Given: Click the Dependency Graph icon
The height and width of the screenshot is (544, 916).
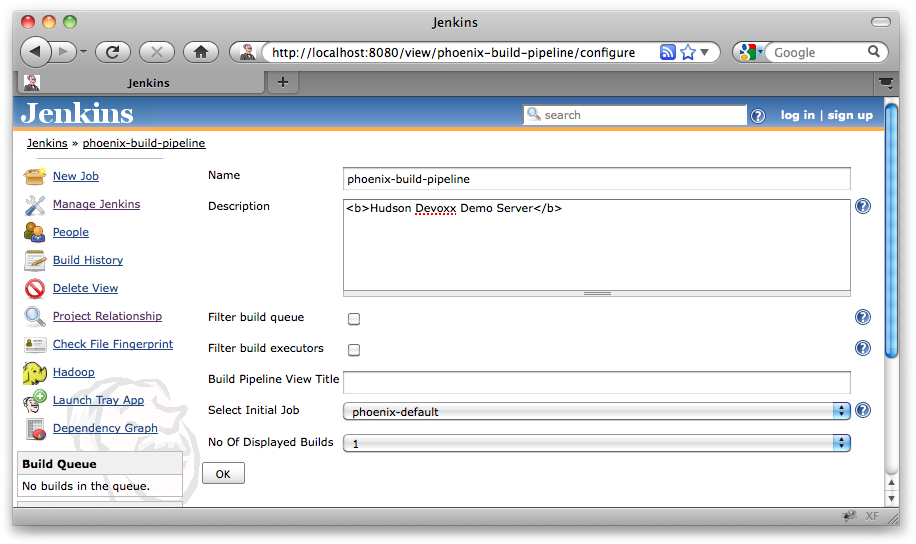Looking at the screenshot, I should 35,429.
